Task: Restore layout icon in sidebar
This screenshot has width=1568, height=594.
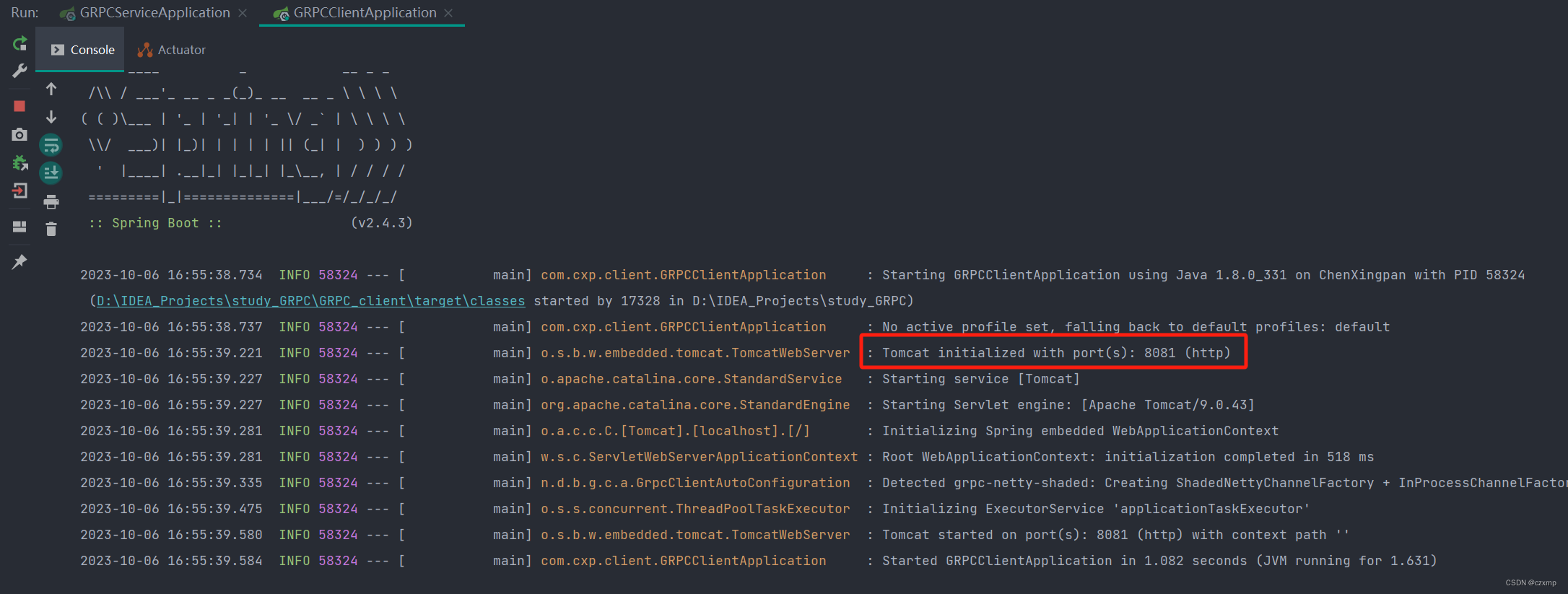Action: click(x=19, y=227)
